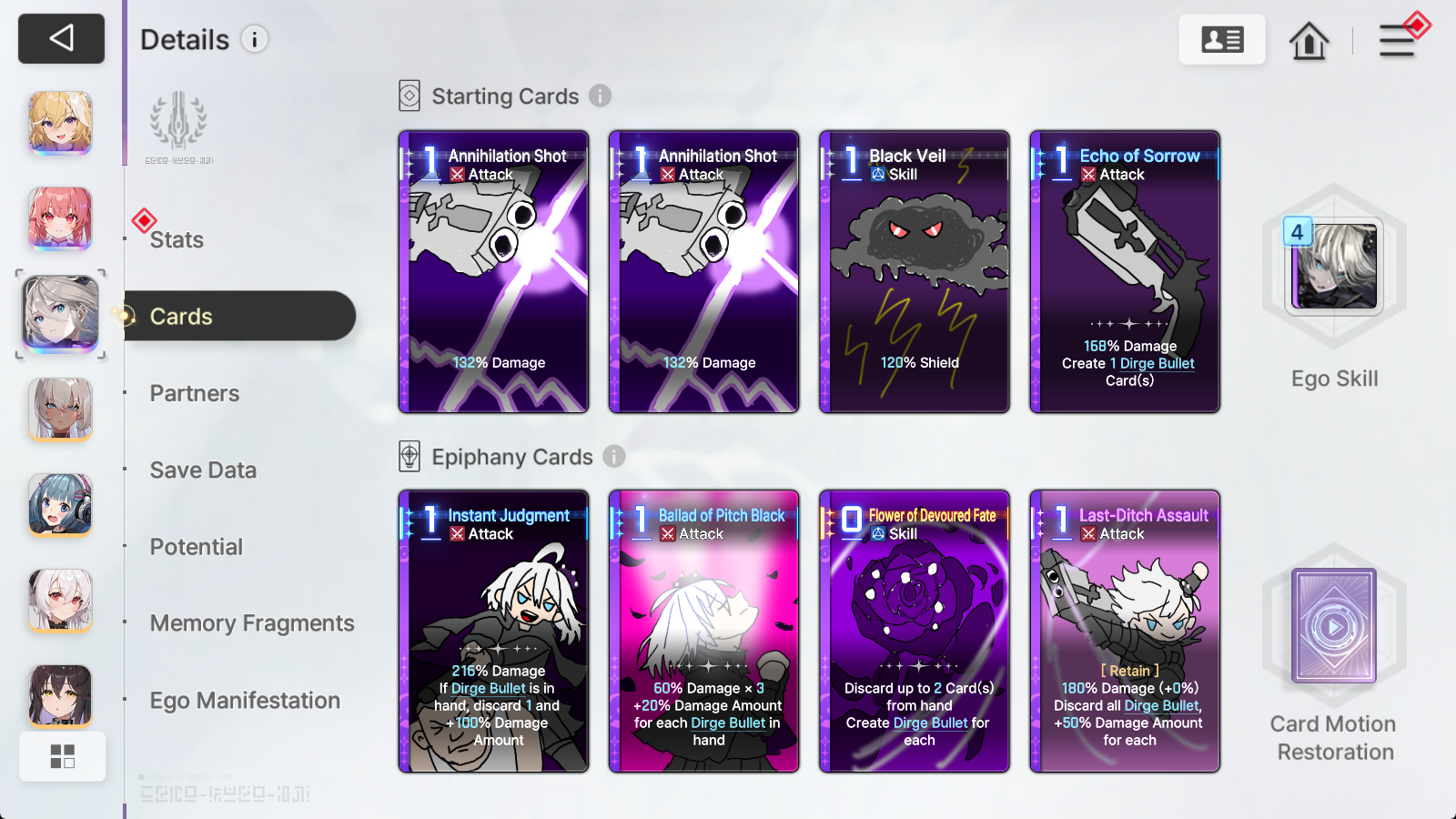Open Ego Manifestation menu item
The width and height of the screenshot is (1456, 819).
point(245,701)
